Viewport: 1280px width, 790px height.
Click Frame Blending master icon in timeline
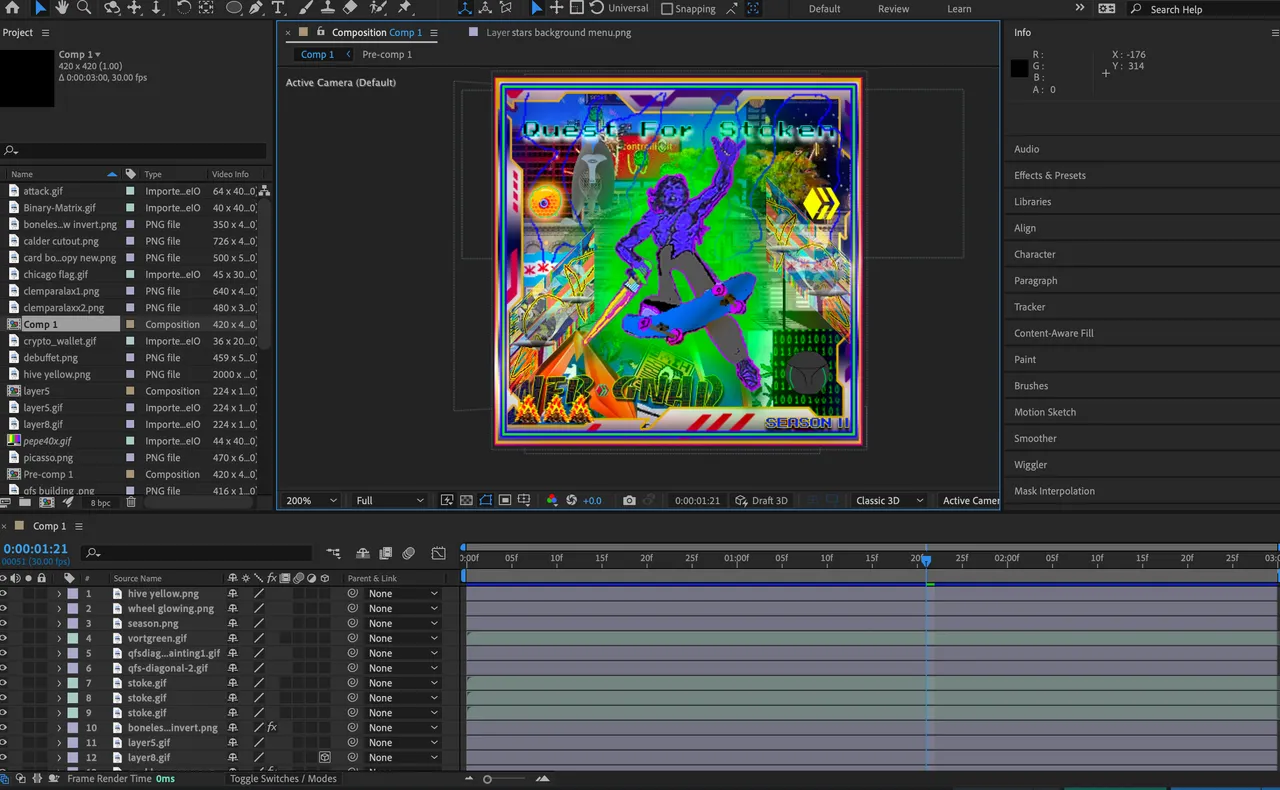pos(385,553)
